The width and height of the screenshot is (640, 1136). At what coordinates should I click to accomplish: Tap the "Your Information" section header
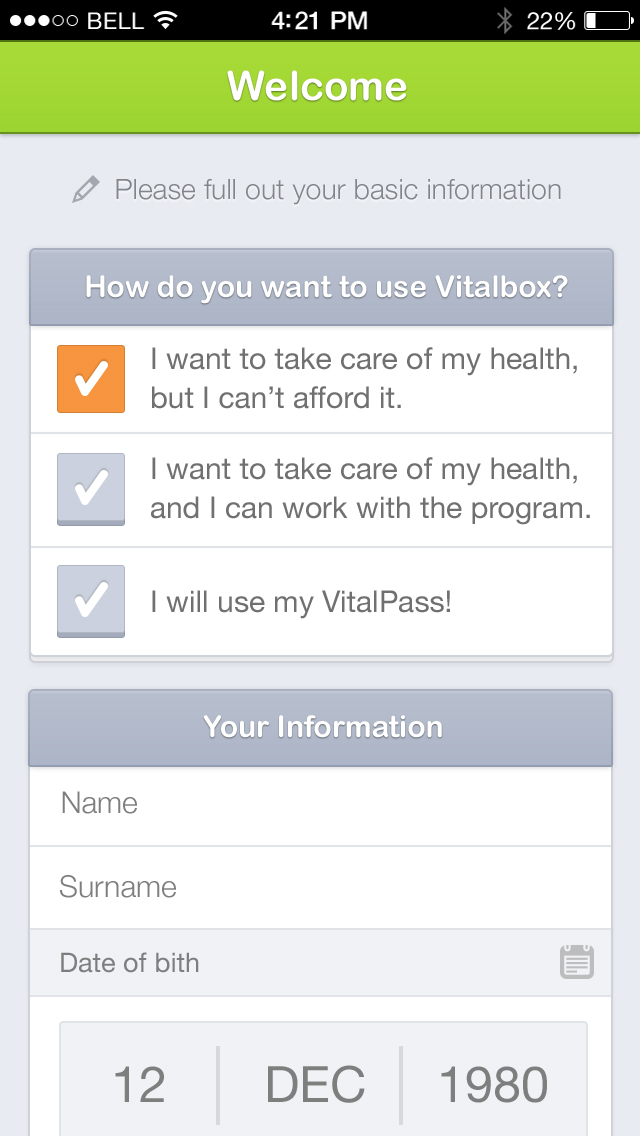[x=322, y=727]
